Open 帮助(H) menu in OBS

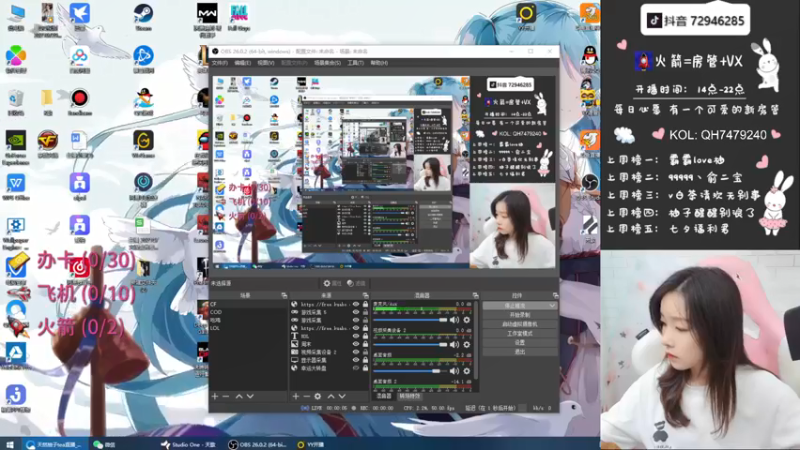(379, 63)
